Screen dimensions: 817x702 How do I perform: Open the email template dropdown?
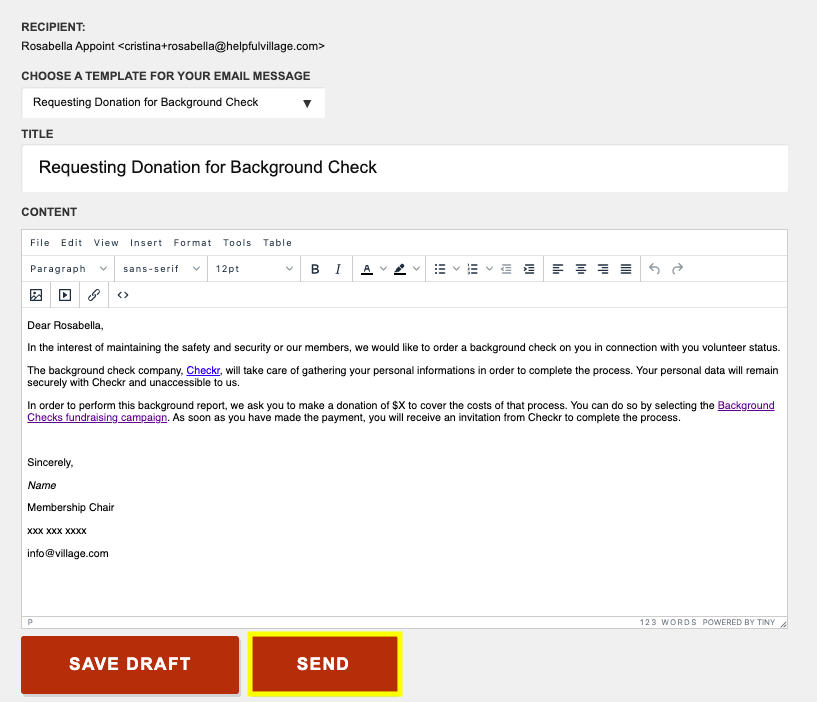[x=173, y=103]
